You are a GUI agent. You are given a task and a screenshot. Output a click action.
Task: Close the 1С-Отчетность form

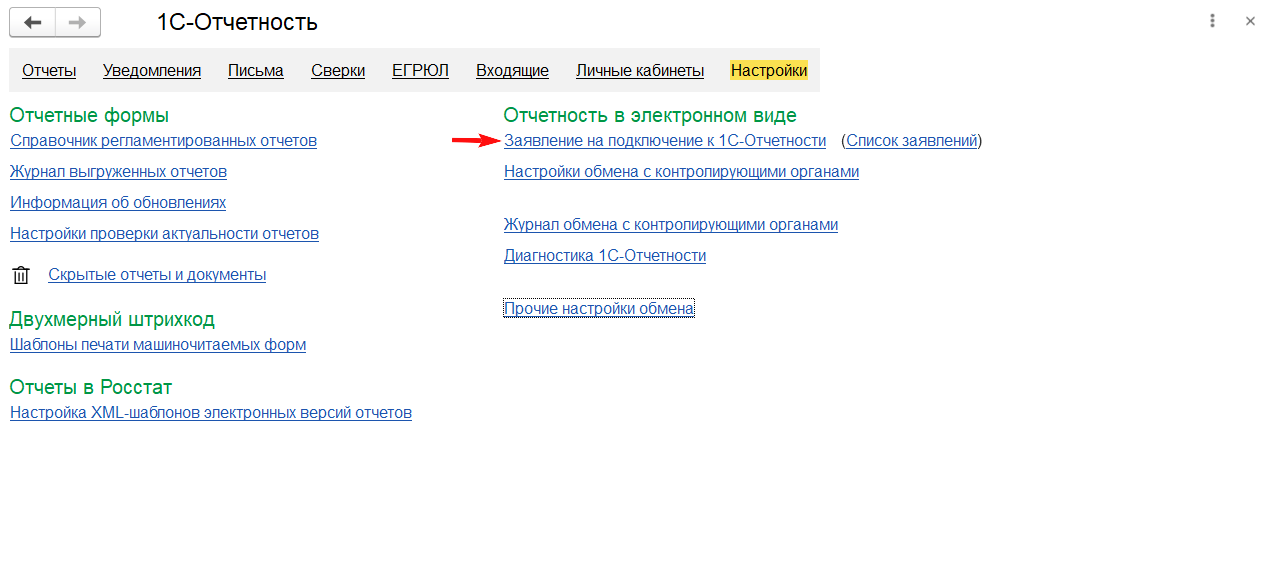click(1250, 21)
